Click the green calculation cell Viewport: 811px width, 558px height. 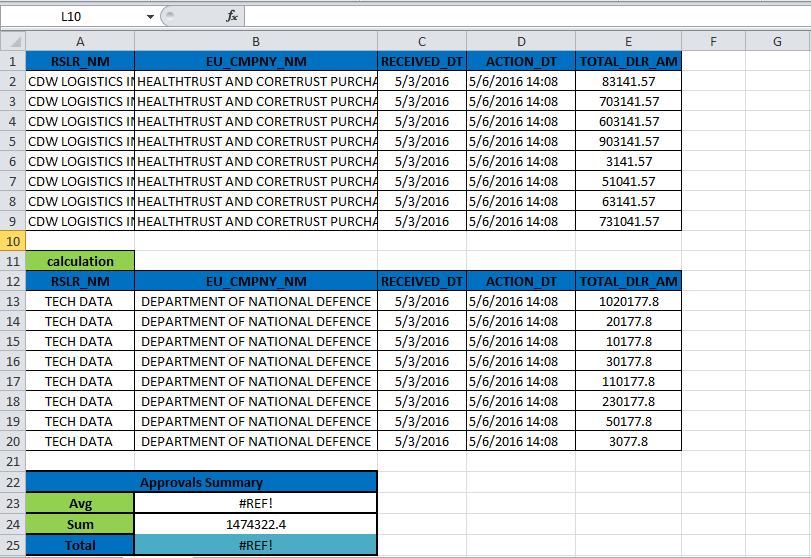(x=80, y=261)
